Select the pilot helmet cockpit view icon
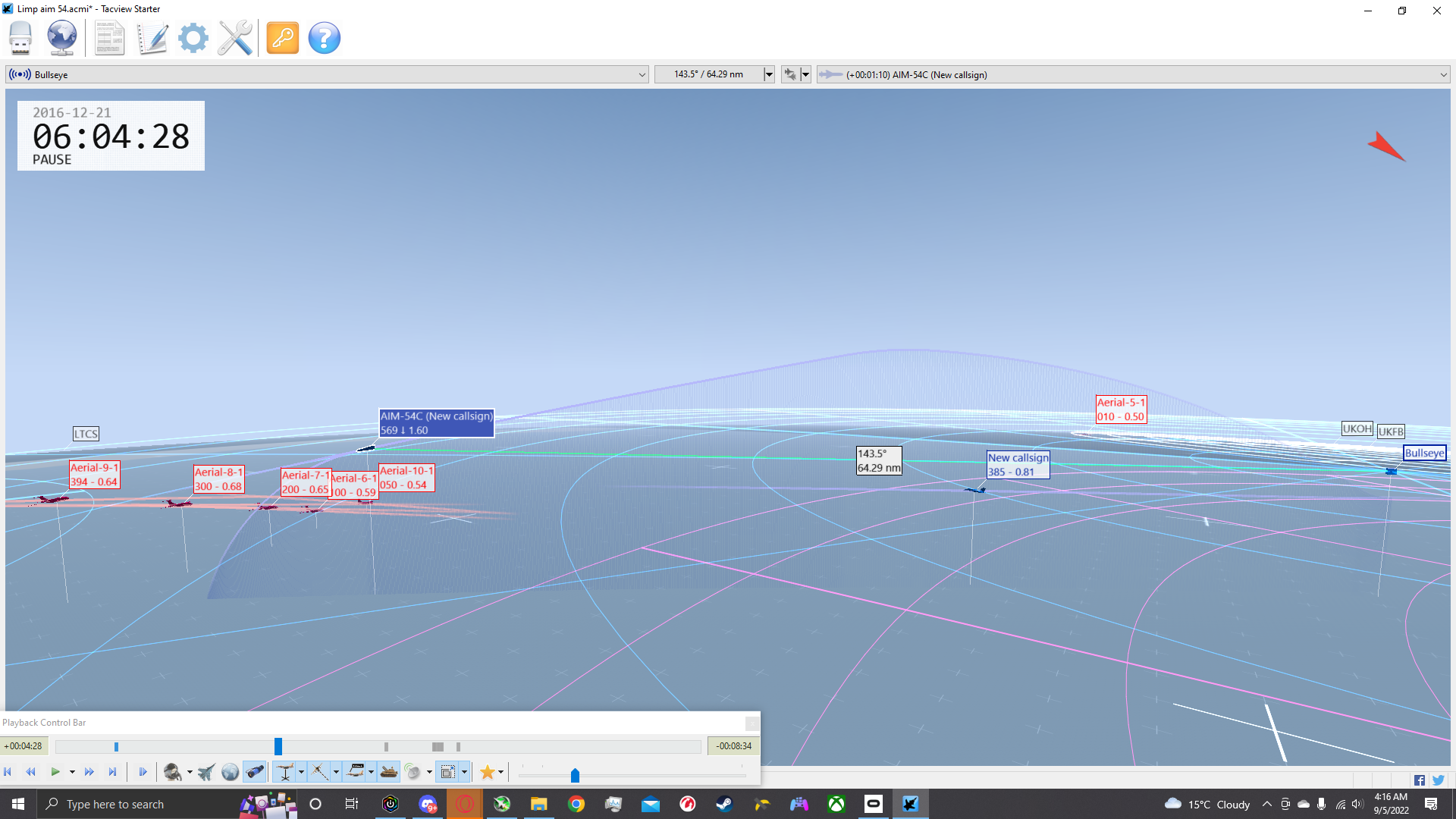The height and width of the screenshot is (819, 1456). click(173, 772)
